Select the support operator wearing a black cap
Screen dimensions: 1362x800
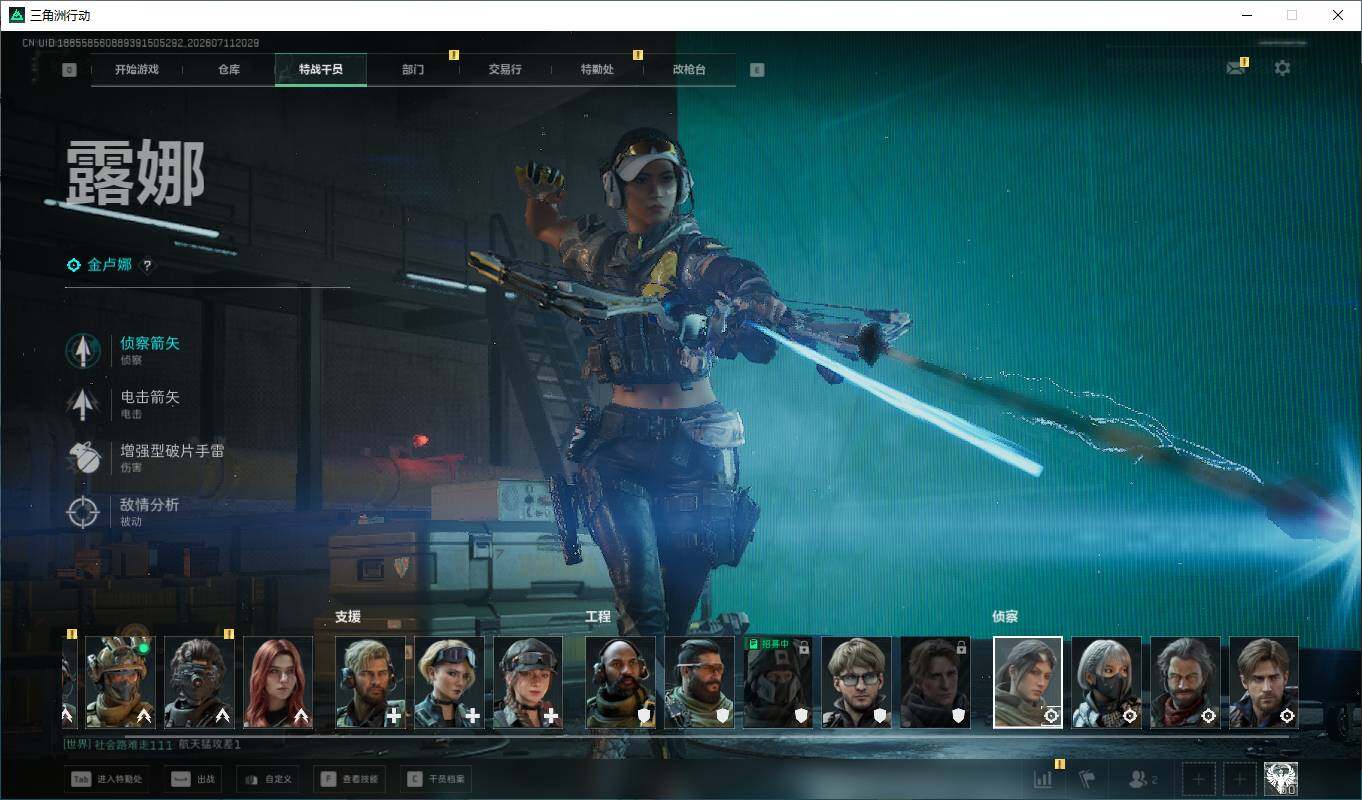(x=528, y=682)
